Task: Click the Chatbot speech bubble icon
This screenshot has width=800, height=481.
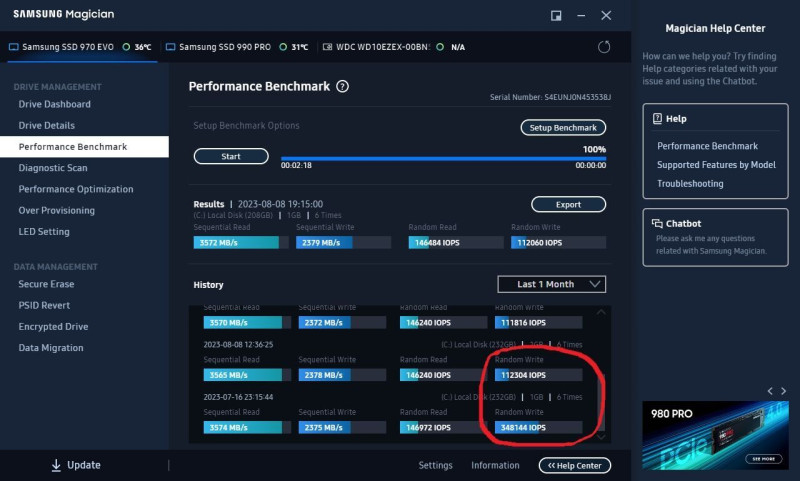Action: pos(657,223)
